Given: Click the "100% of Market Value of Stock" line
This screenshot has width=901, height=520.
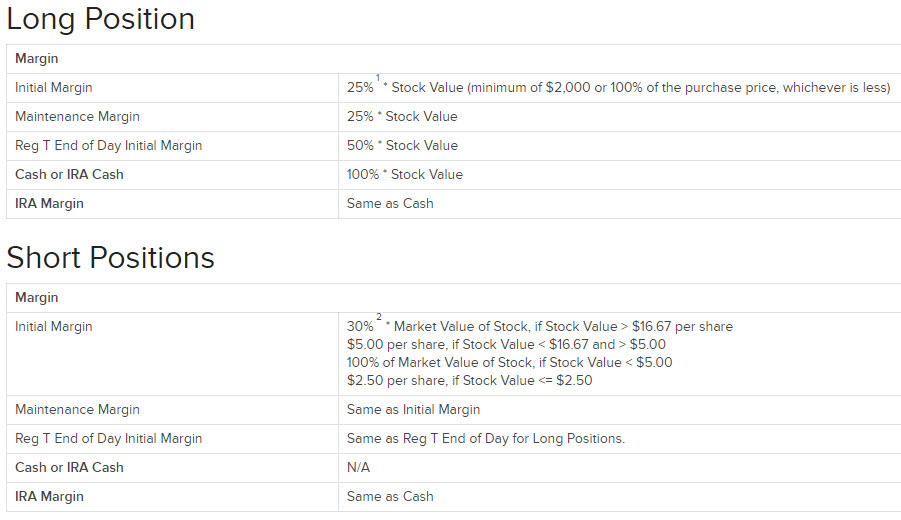Looking at the screenshot, I should (x=509, y=363).
